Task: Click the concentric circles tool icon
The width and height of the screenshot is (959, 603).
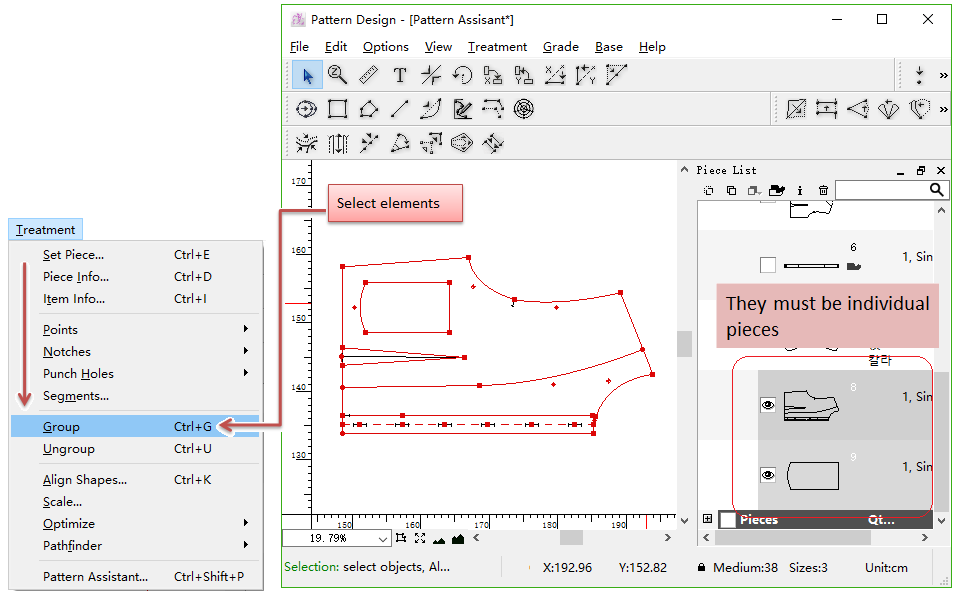Action: pyautogui.click(x=524, y=109)
